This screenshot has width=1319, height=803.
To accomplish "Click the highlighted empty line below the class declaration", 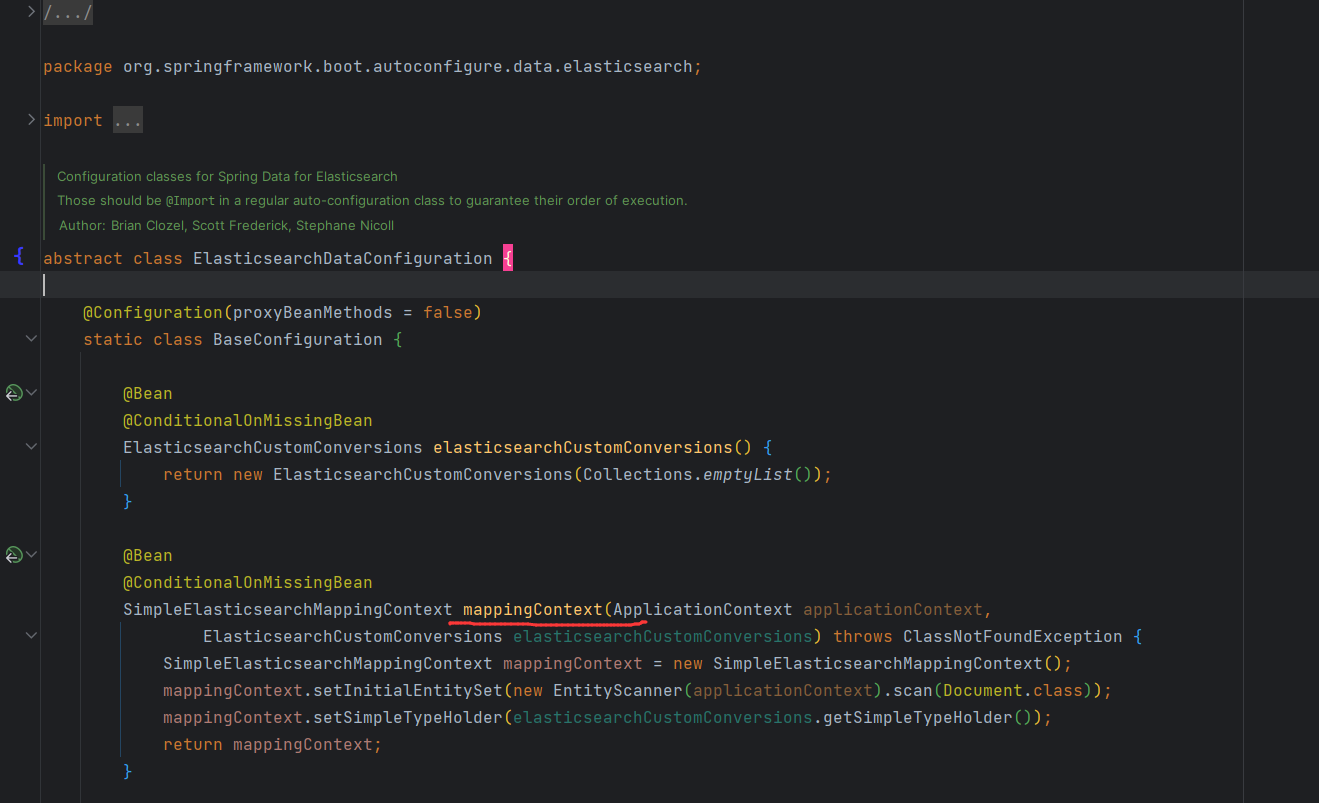I will (x=200, y=284).
